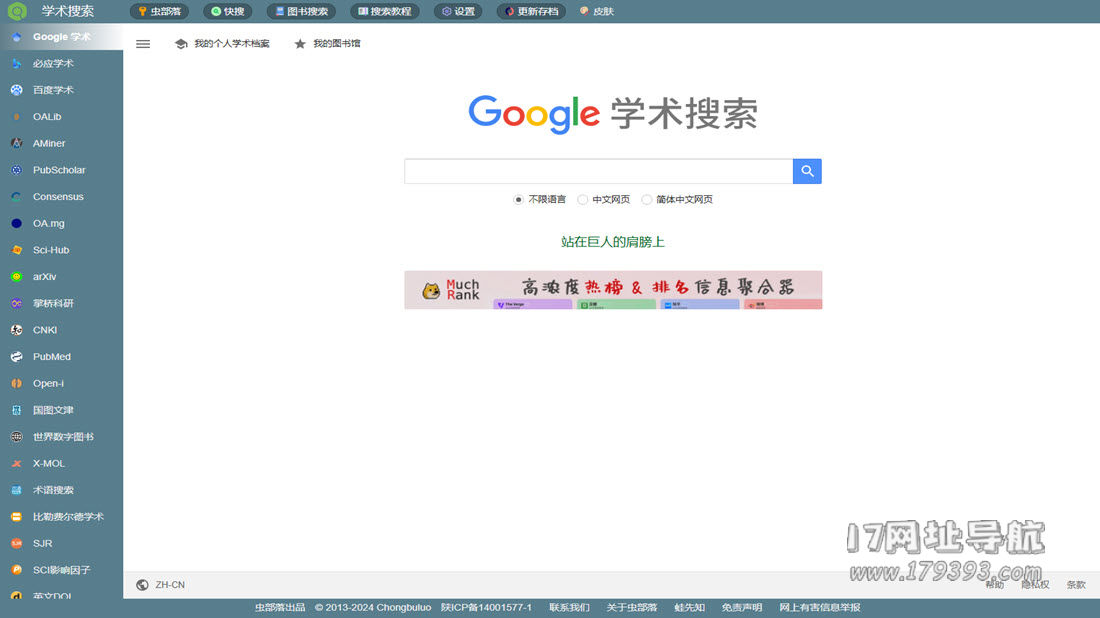1100x618 pixels.
Task: Open CNKI from the sidebar
Action: tap(45, 330)
